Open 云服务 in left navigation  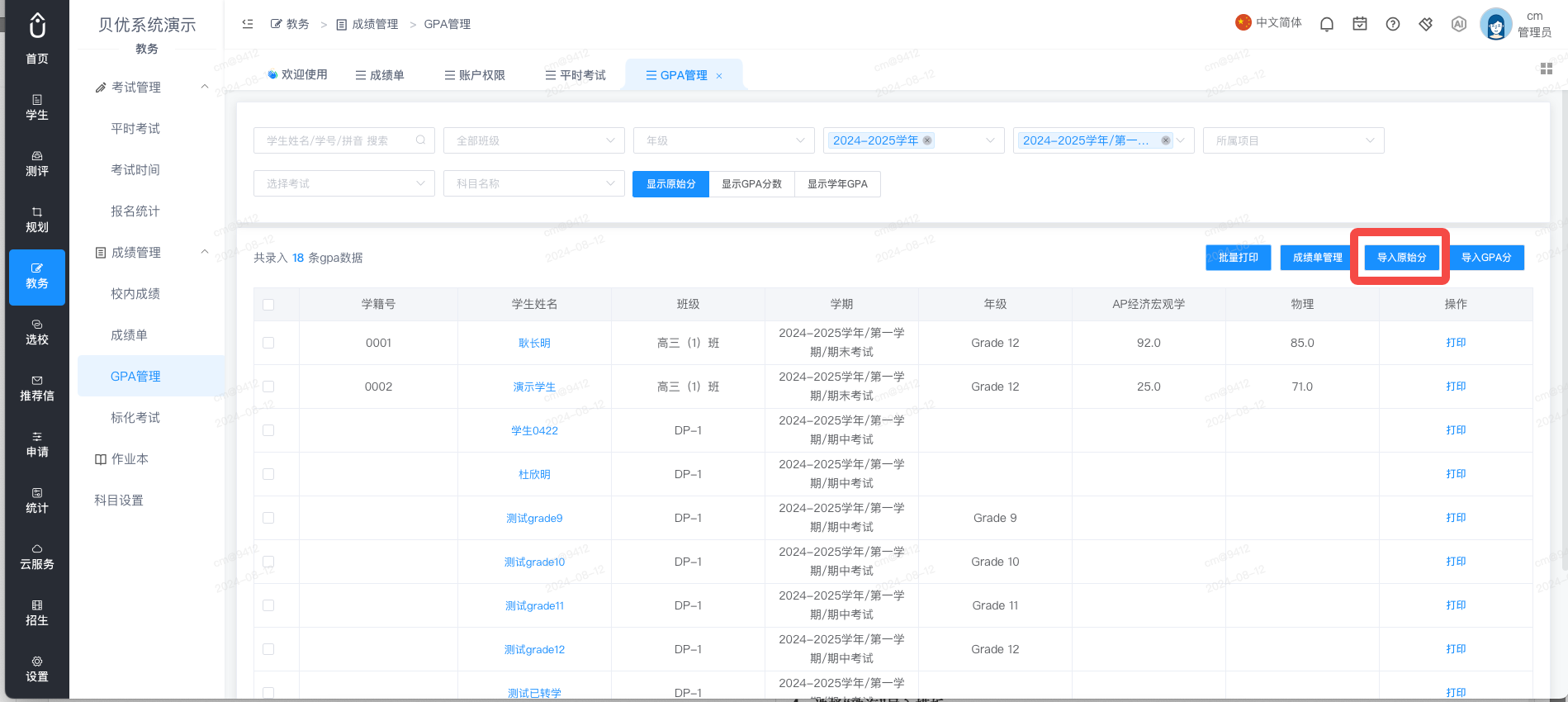37,557
